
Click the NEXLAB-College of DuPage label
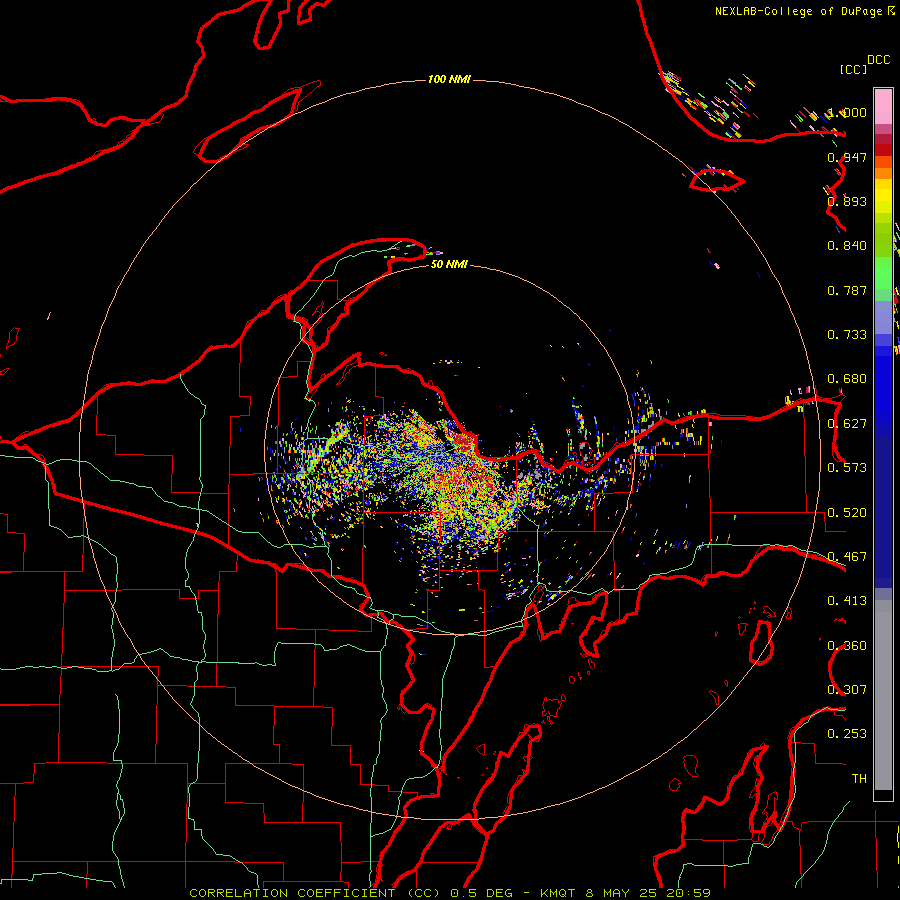[x=798, y=11]
